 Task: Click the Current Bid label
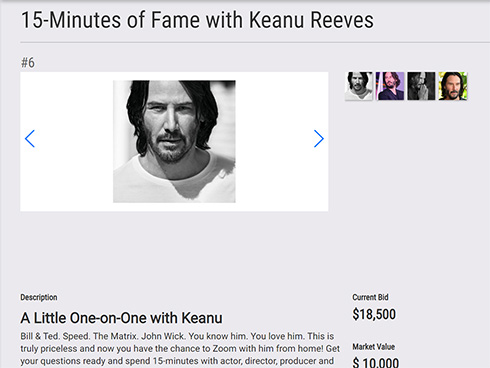click(x=370, y=297)
